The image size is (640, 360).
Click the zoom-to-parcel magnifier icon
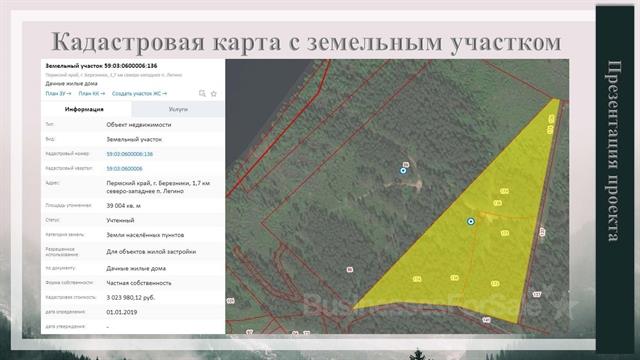(202, 93)
